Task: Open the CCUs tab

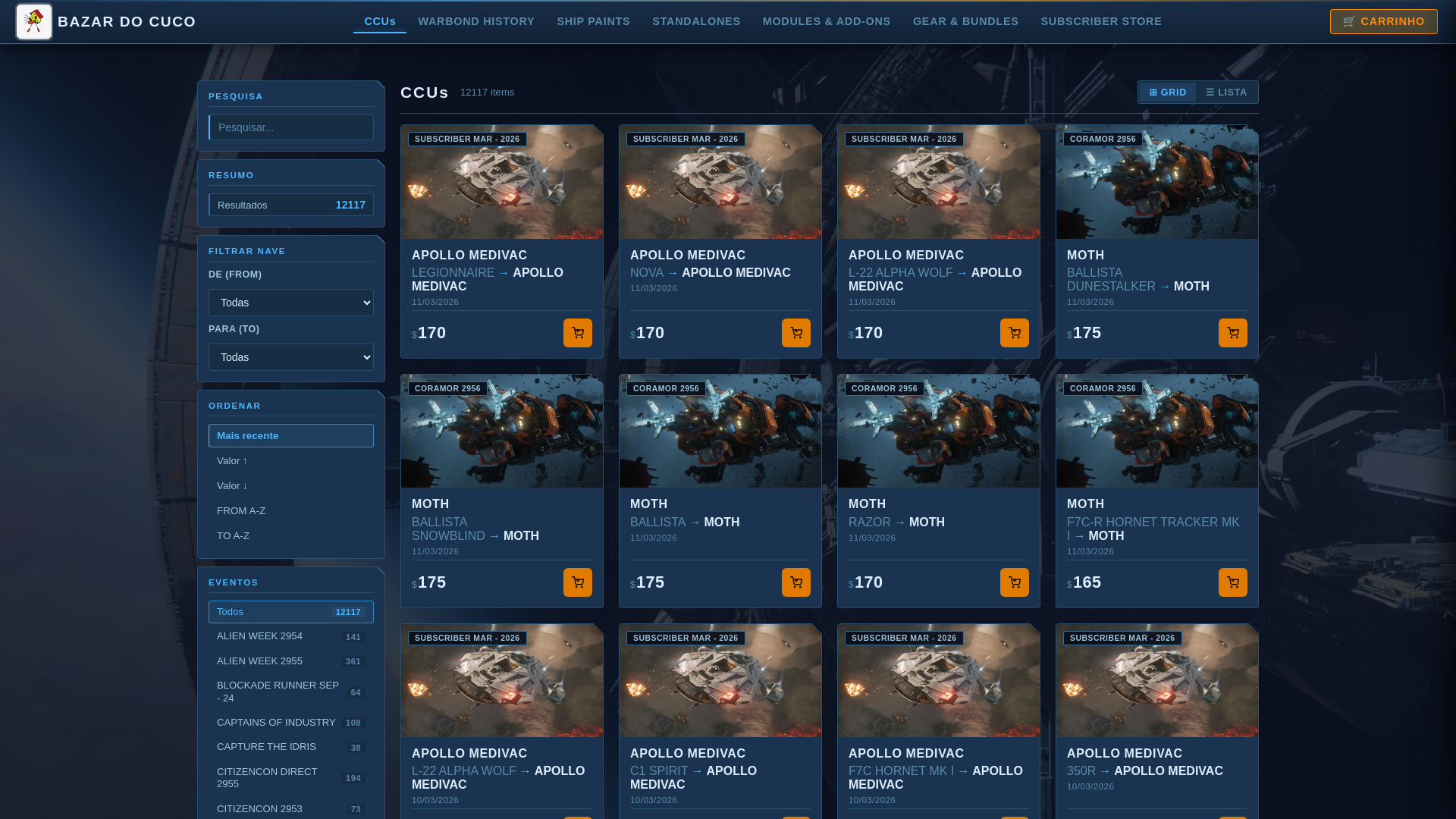Action: pyautogui.click(x=380, y=21)
